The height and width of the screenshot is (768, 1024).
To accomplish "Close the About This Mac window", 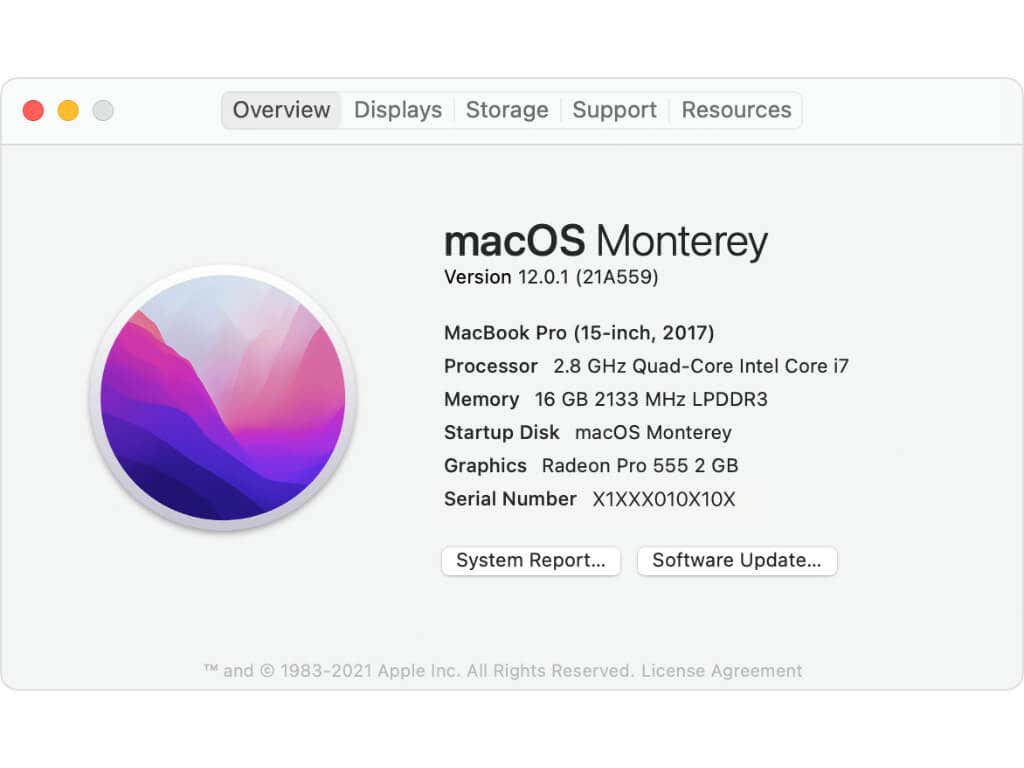I will (x=33, y=110).
